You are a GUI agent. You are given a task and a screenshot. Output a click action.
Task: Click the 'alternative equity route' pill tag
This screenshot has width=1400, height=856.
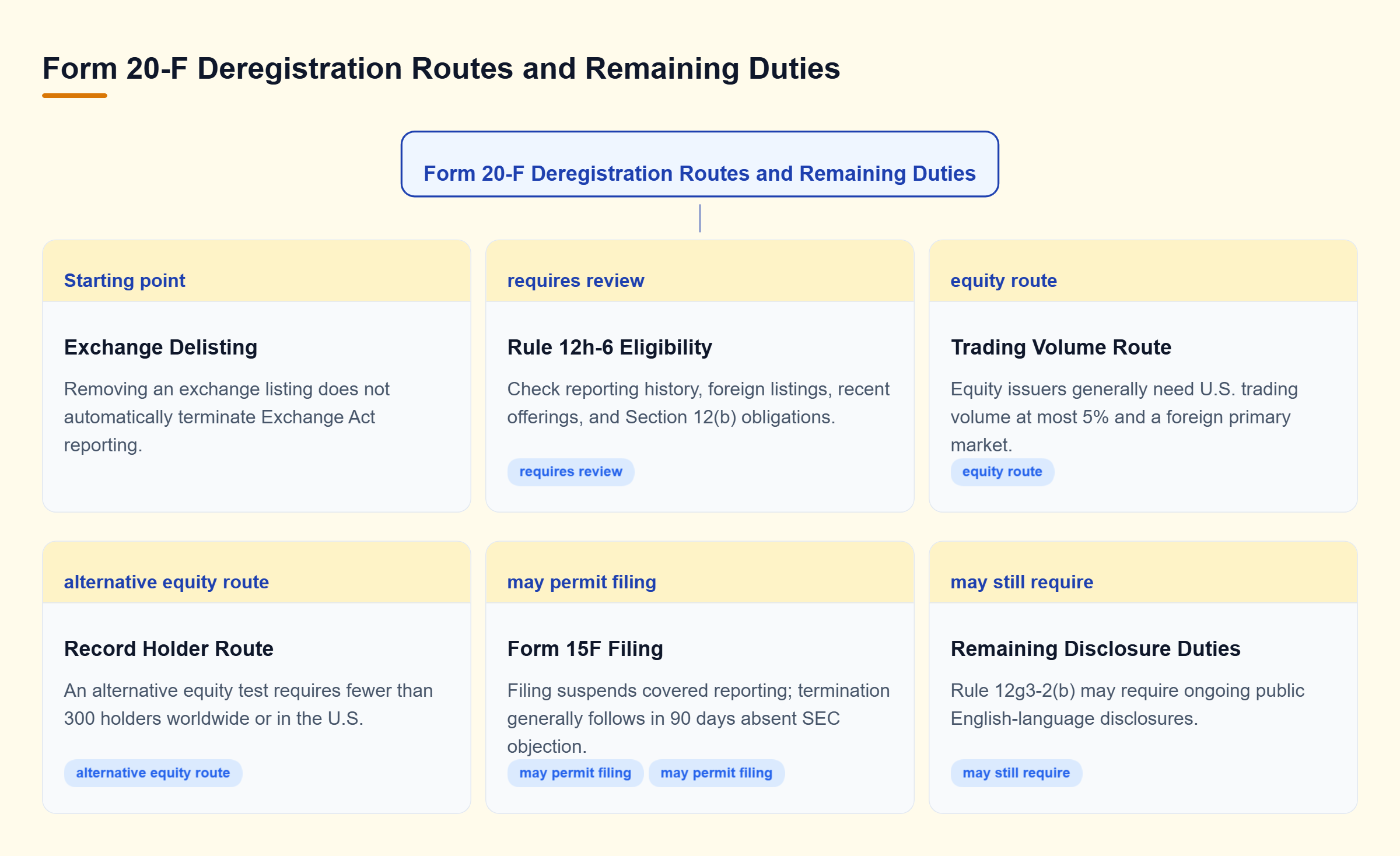pos(153,773)
